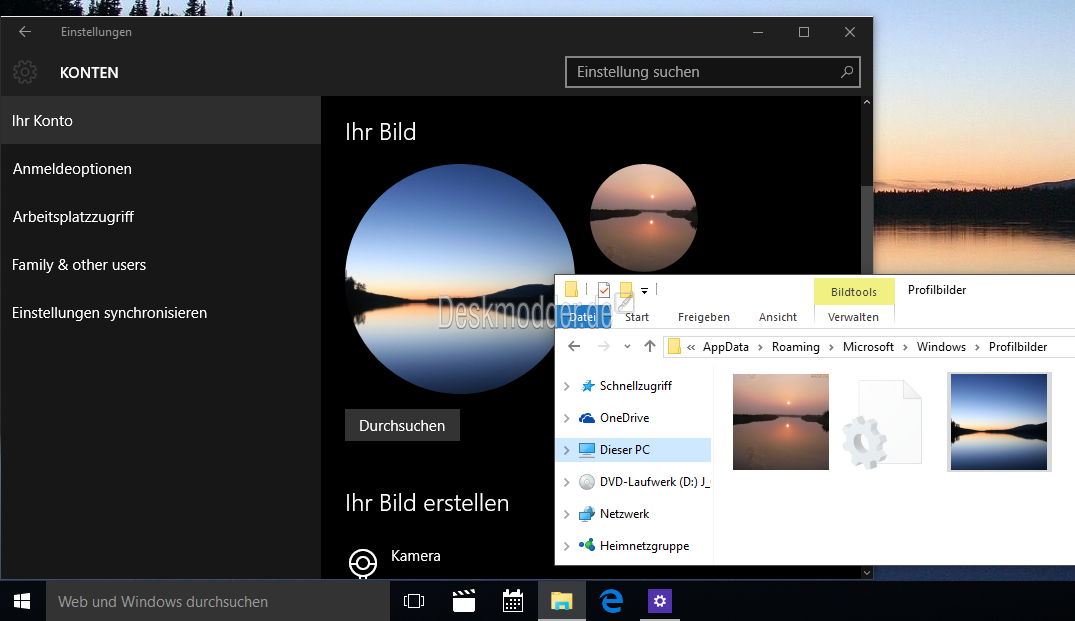The image size is (1075, 621).
Task: Open Family & other users settings
Action: click(79, 264)
